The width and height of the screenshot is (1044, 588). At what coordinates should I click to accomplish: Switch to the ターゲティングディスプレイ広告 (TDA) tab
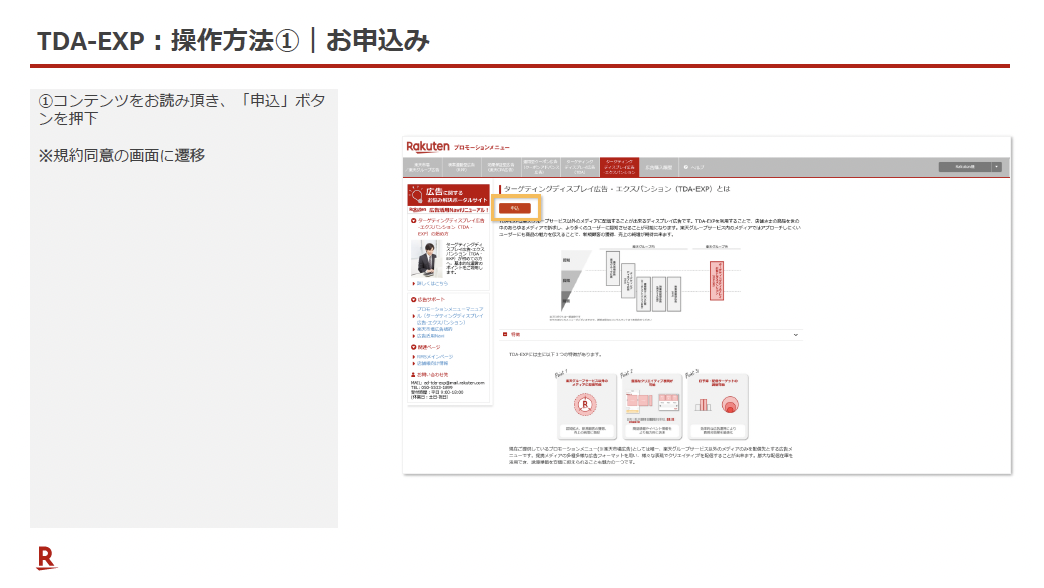coord(580,167)
